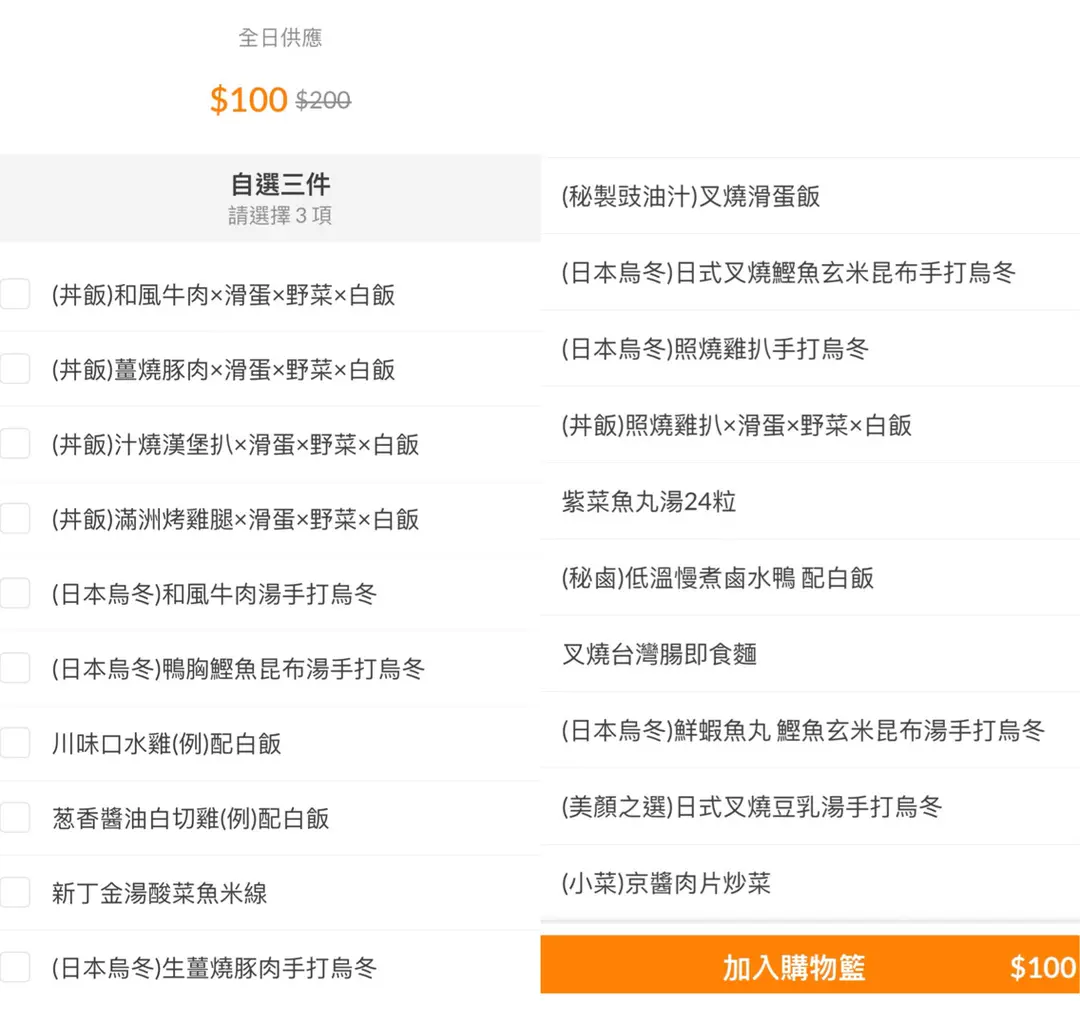
Task: Select (美顏之選)日式叉燒豆乳湯手打烏冬 row
Action: (752, 806)
